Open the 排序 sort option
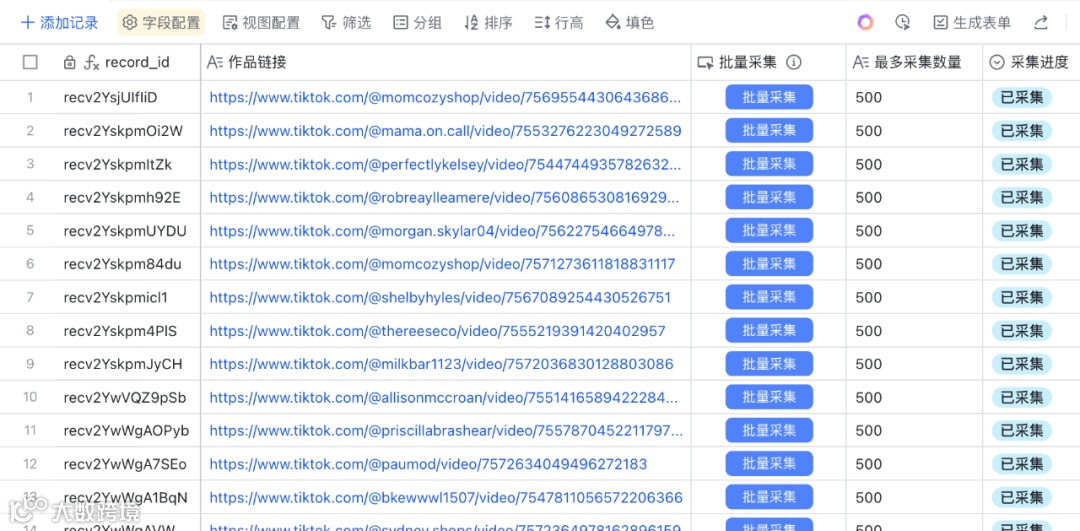 (x=488, y=23)
